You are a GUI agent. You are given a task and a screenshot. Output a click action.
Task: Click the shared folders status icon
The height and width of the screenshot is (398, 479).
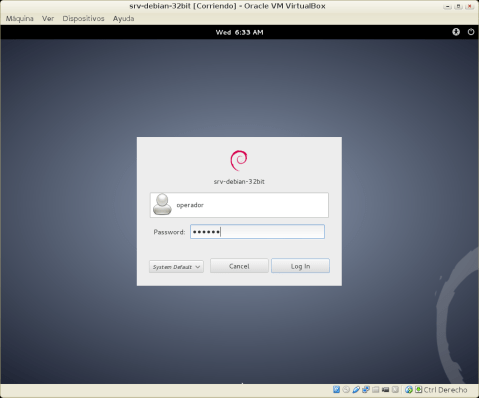[x=376, y=390]
